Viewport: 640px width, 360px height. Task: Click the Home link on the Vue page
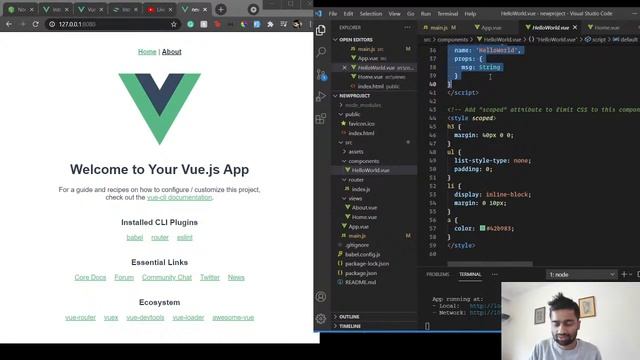[x=147, y=52]
